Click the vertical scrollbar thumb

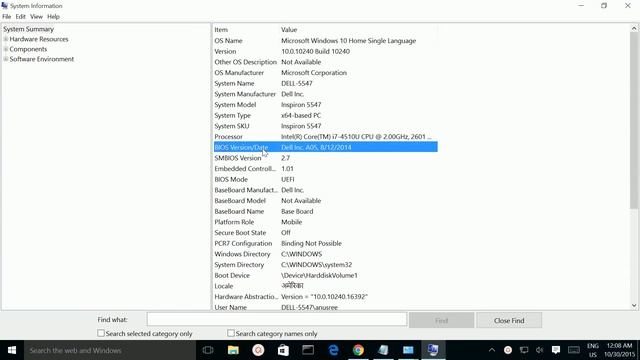(634, 121)
